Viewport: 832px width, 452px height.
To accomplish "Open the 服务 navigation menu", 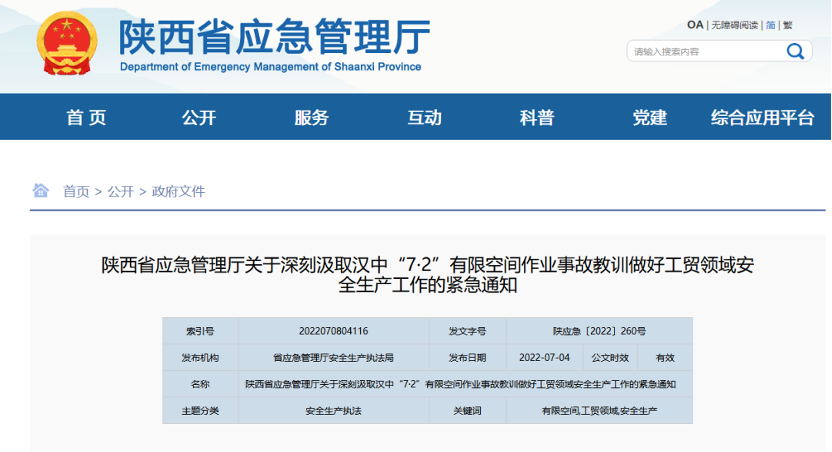I will click(x=311, y=117).
